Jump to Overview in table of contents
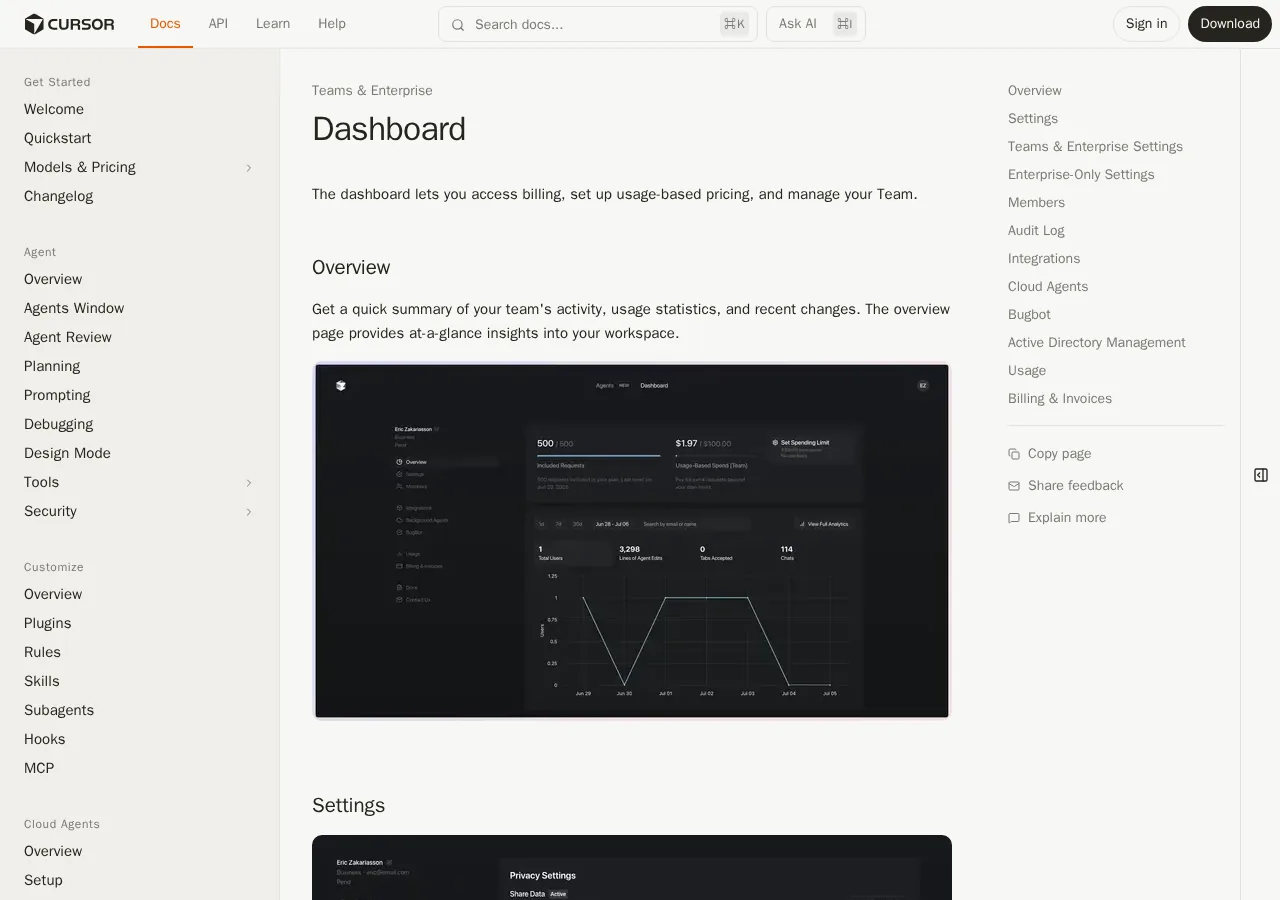The width and height of the screenshot is (1280, 900). (1034, 91)
